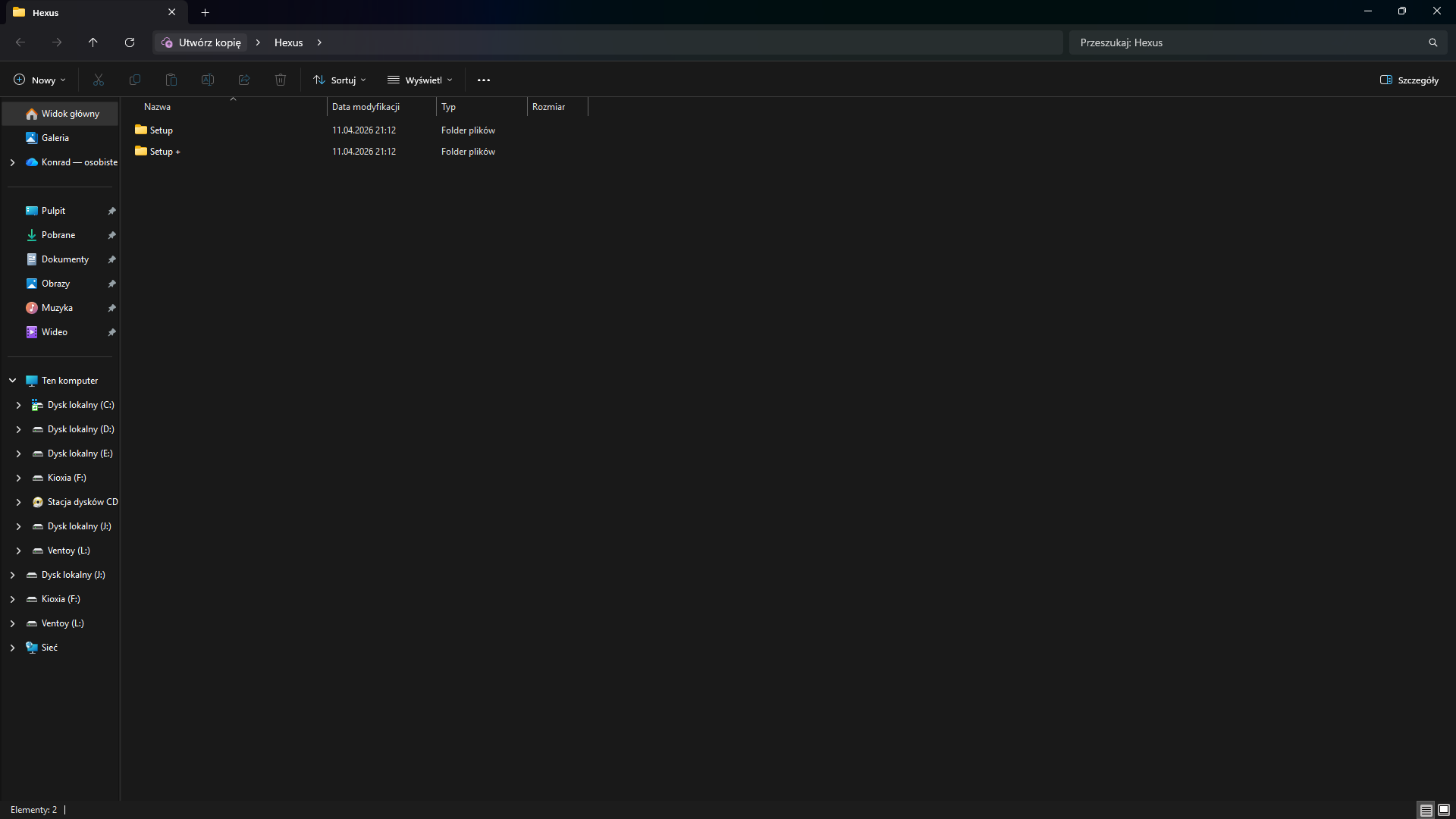Sort by Data modyfikacji column header
The width and height of the screenshot is (1456, 819).
pyautogui.click(x=366, y=107)
